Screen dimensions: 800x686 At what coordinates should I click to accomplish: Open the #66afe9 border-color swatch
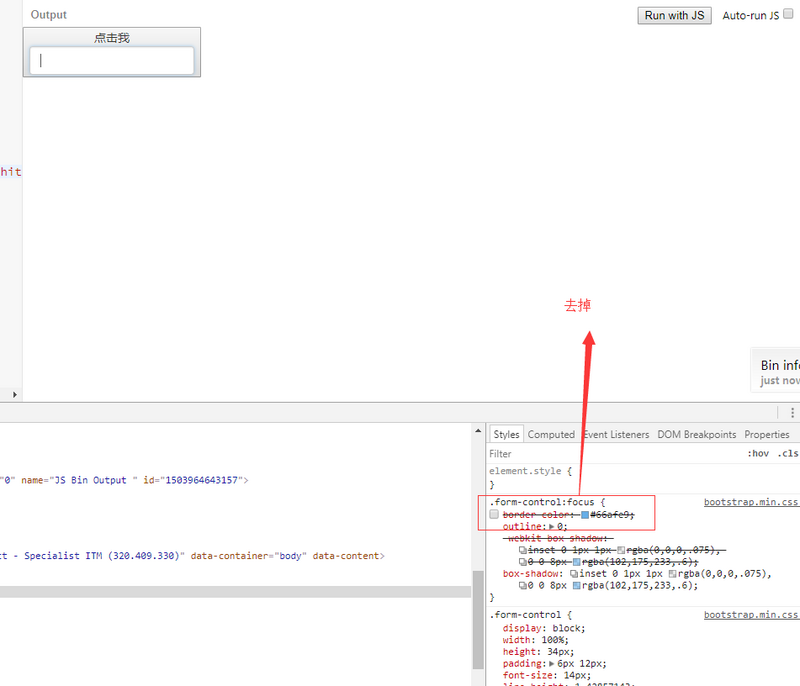(x=585, y=515)
